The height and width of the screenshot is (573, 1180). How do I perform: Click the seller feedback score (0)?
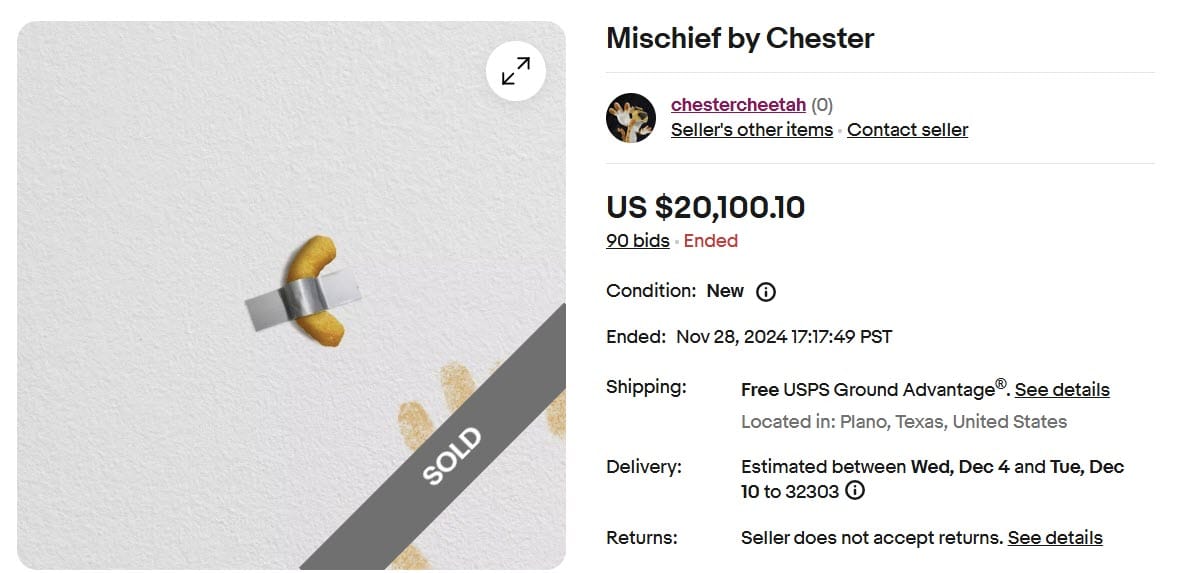[822, 105]
